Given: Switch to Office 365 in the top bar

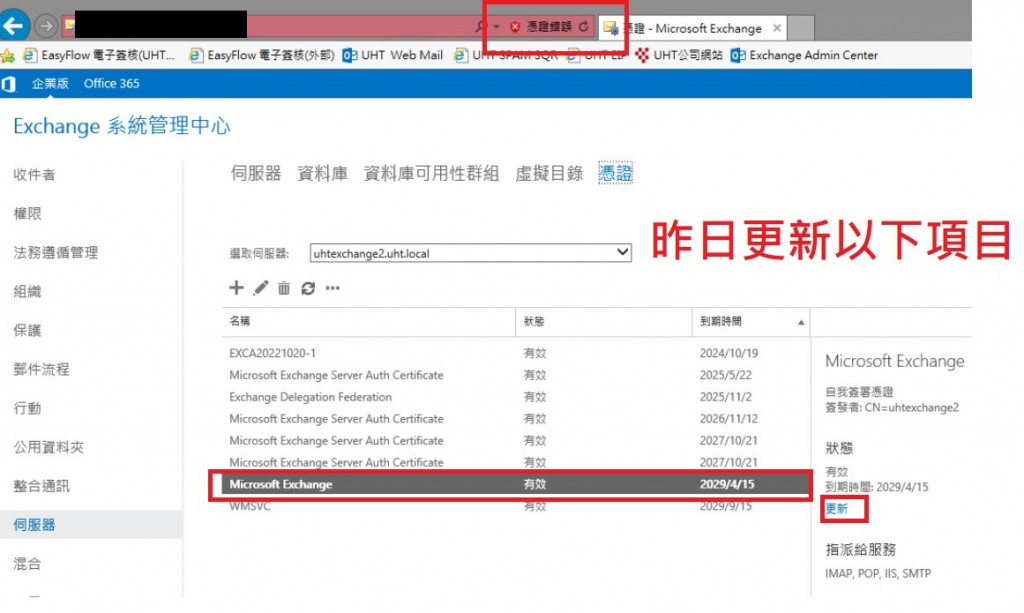Looking at the screenshot, I should 112,84.
